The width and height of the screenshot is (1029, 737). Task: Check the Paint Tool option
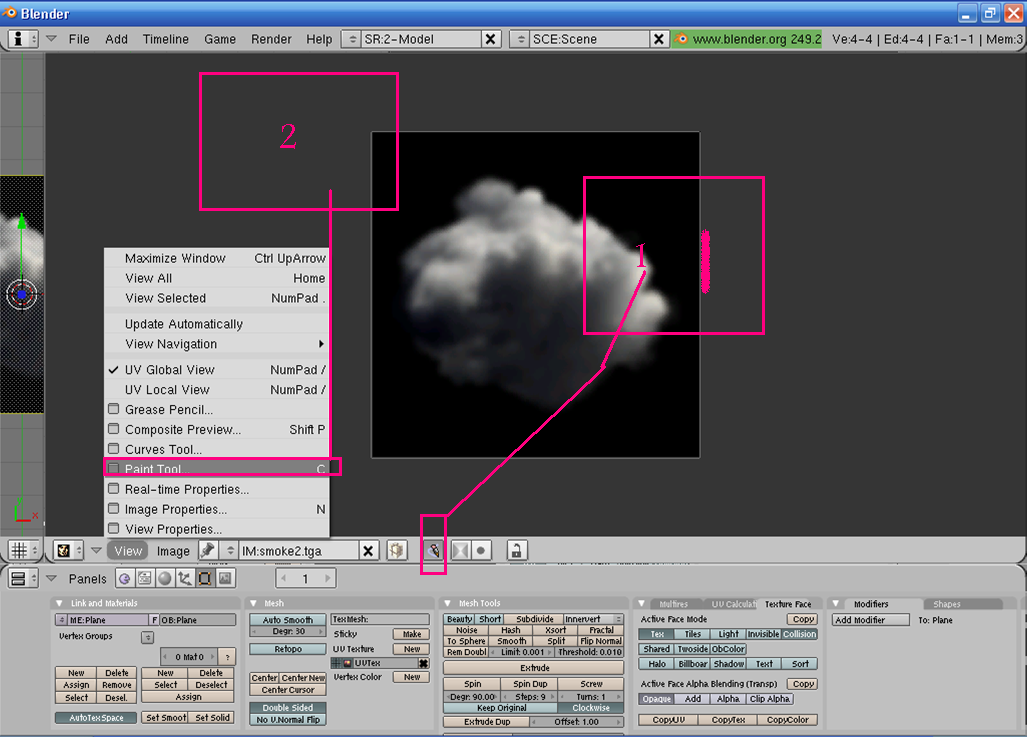click(114, 469)
